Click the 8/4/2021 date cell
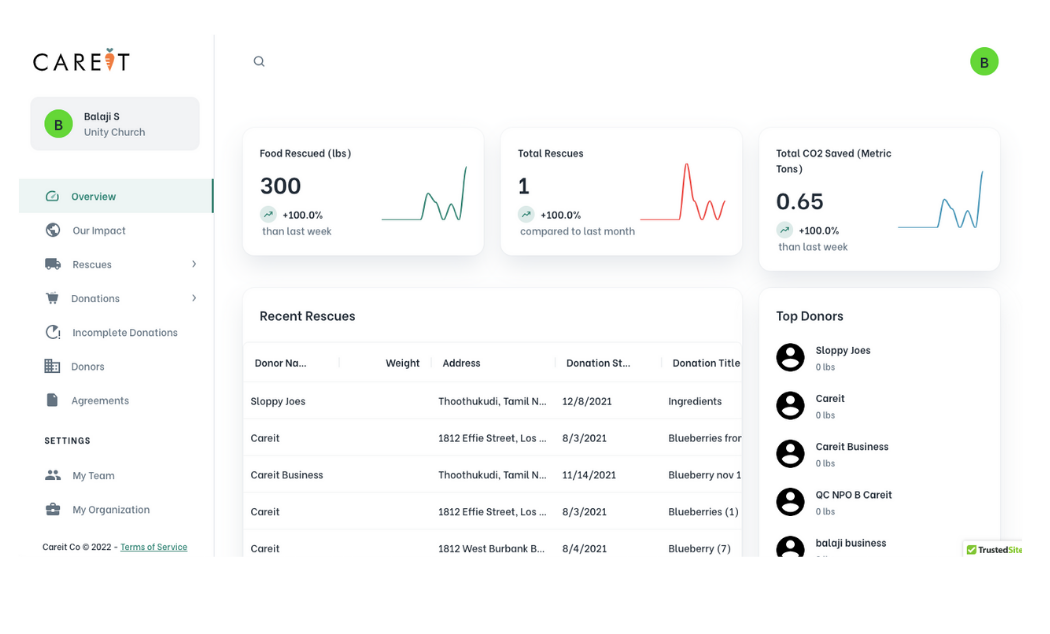 click(585, 548)
